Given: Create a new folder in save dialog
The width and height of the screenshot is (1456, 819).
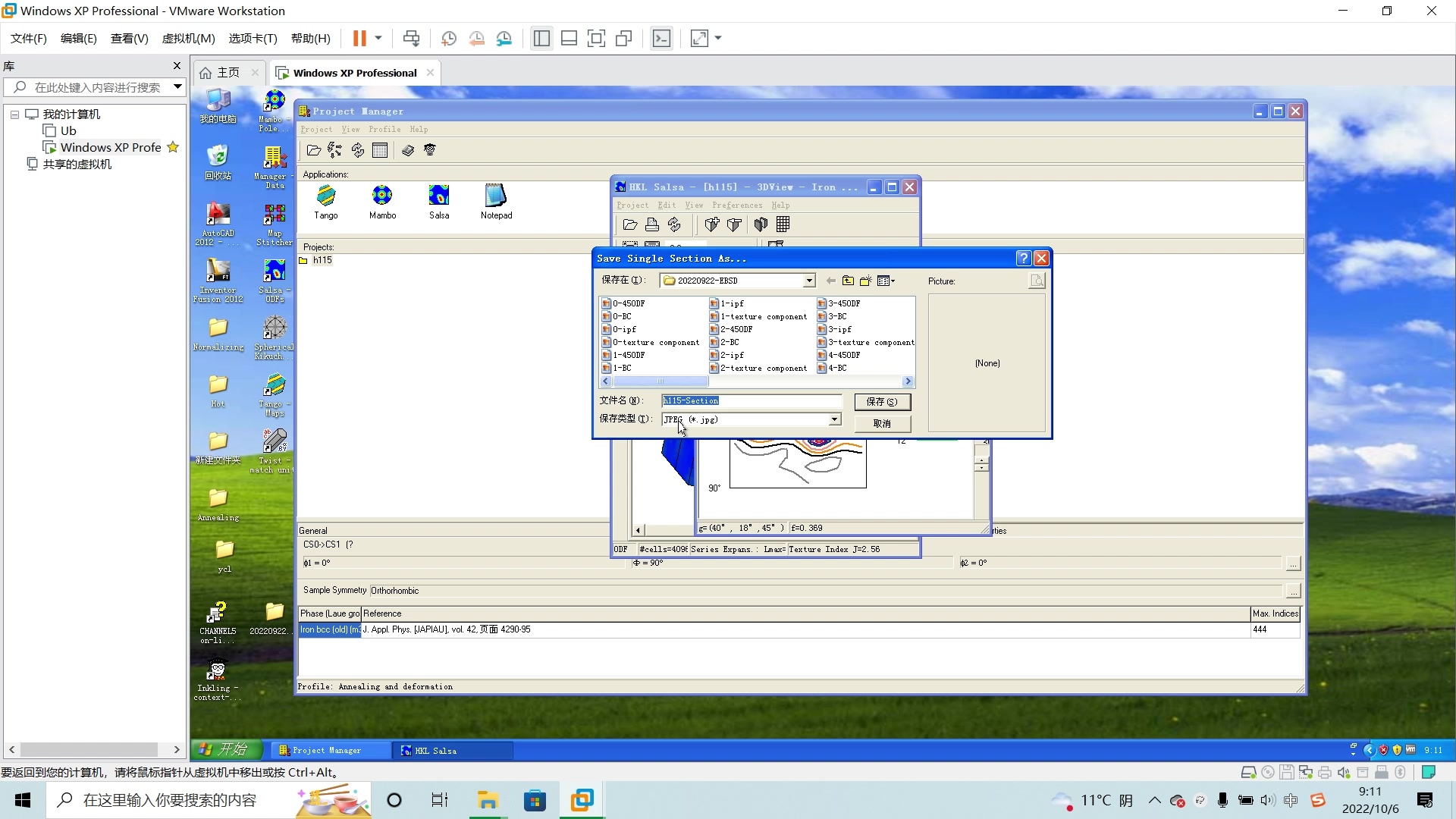Looking at the screenshot, I should (x=865, y=281).
